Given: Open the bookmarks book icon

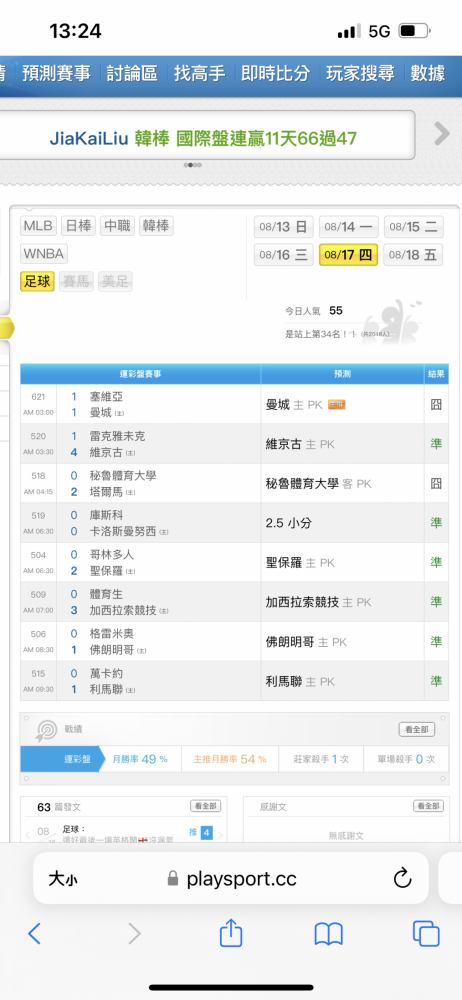Looking at the screenshot, I should (329, 934).
